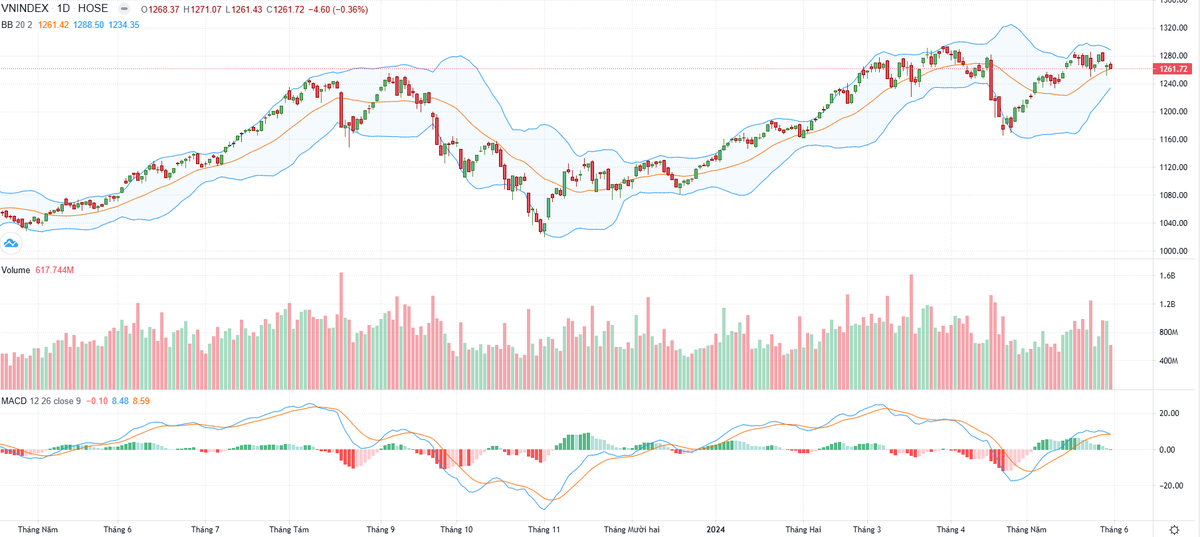This screenshot has height=537, width=1200.
Task: Select the 1D interval label
Action: pos(67,8)
